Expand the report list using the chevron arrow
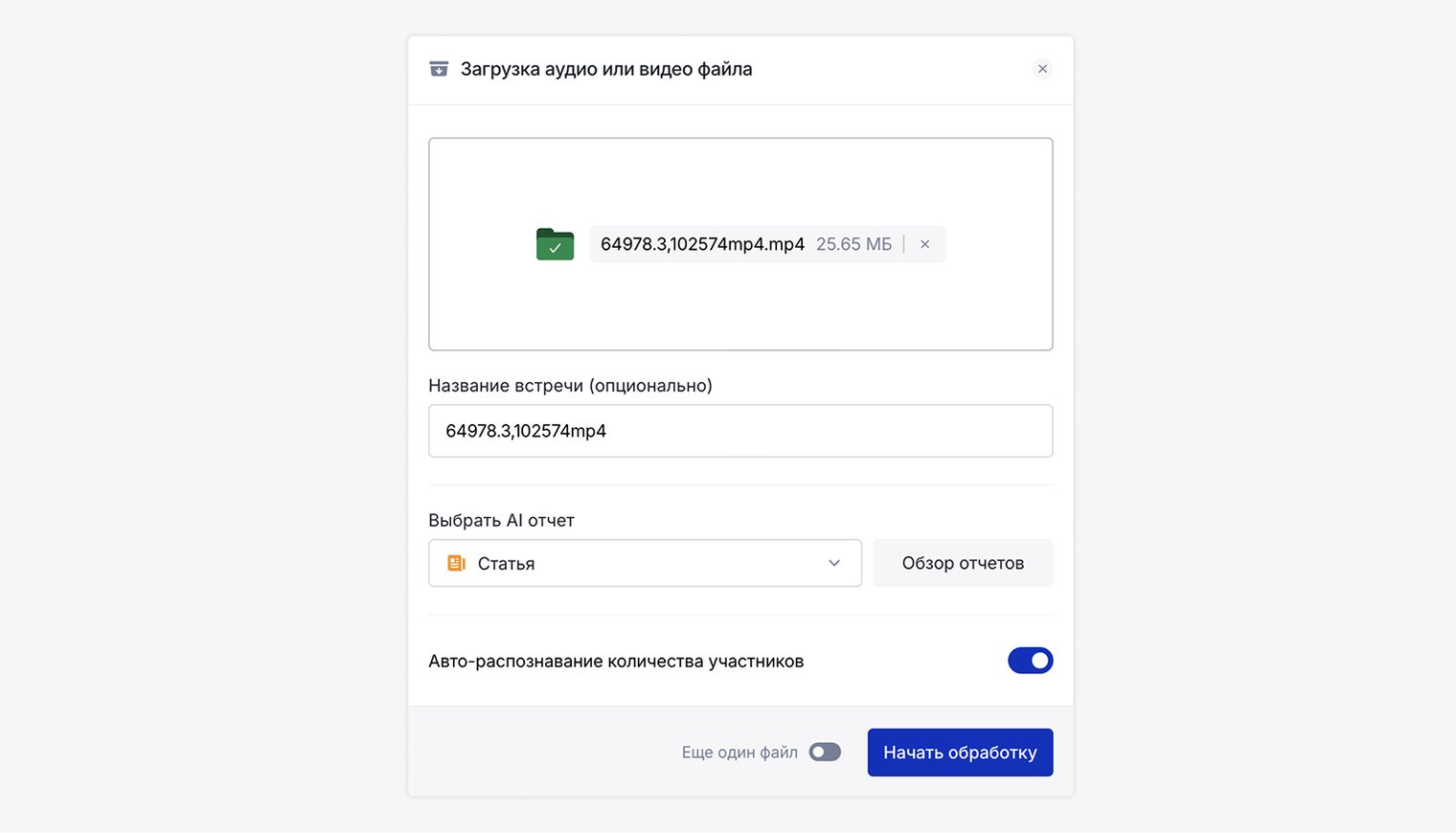 pyautogui.click(x=834, y=563)
